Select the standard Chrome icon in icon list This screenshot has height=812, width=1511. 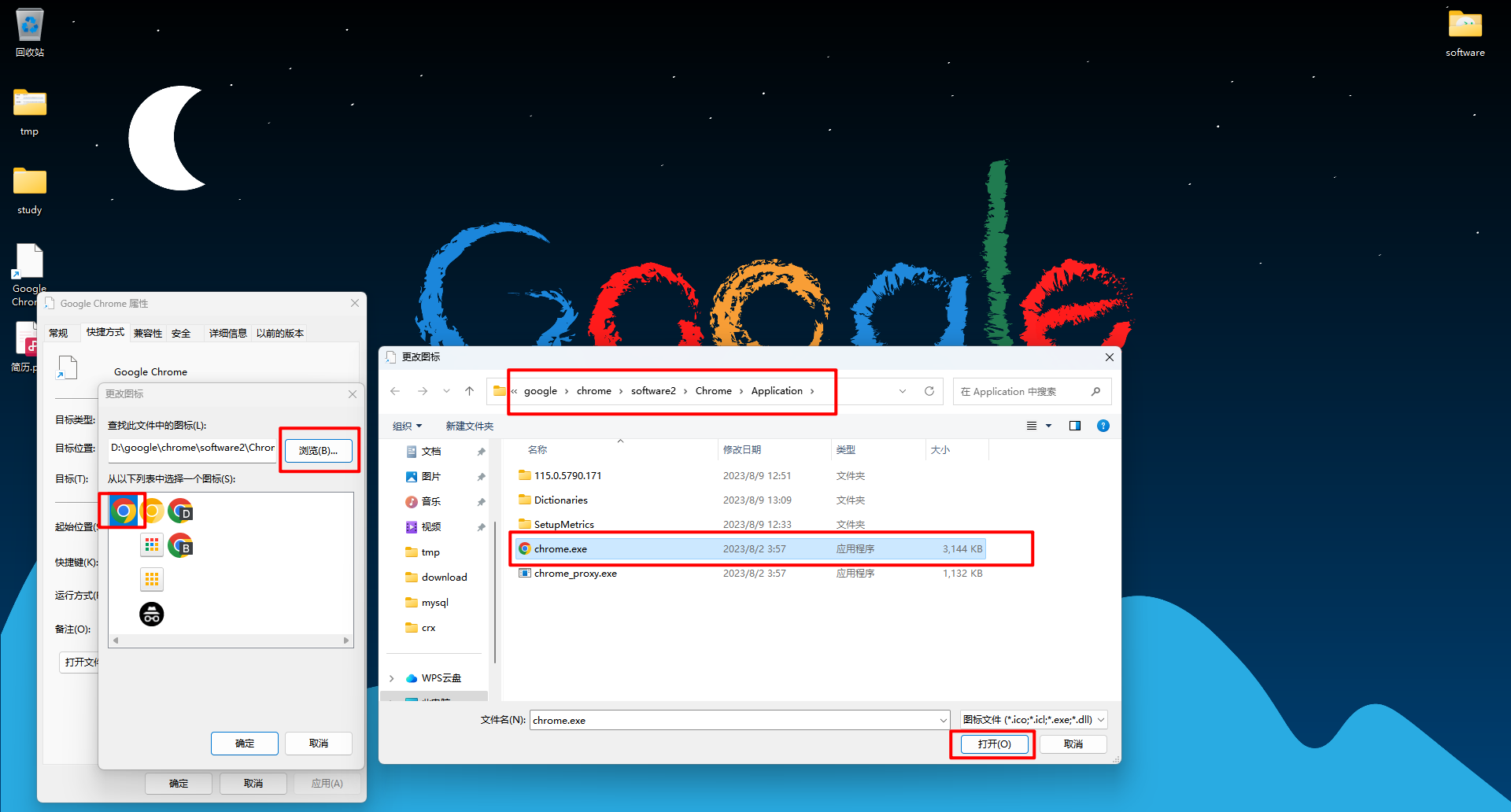124,511
